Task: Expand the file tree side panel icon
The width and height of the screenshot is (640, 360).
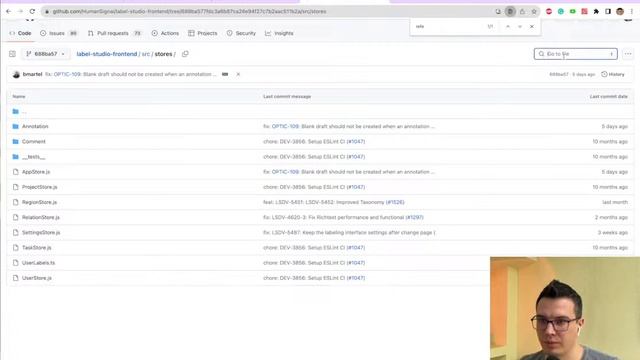Action: [x=12, y=54]
